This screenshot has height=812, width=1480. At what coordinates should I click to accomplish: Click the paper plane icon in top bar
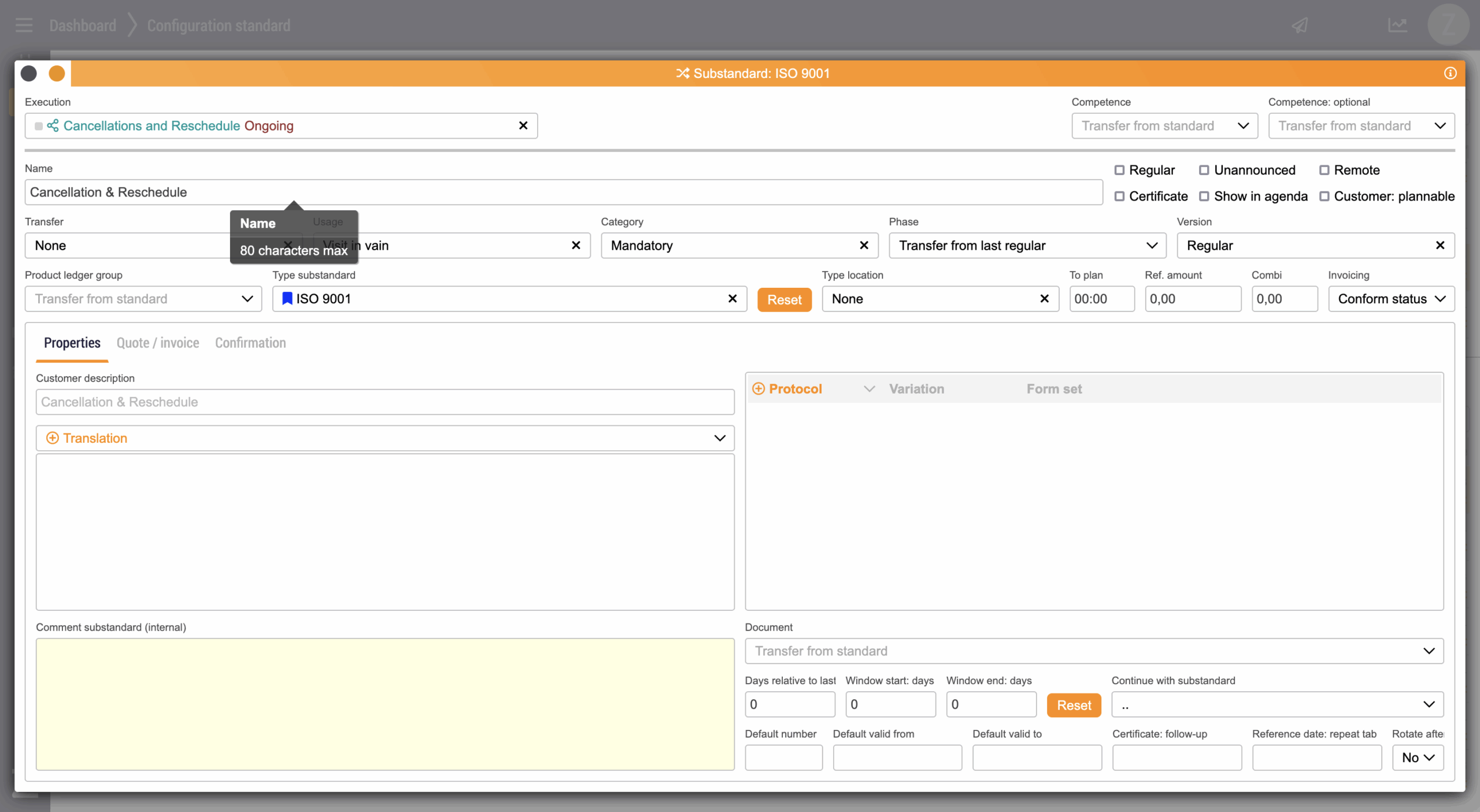[1300, 25]
